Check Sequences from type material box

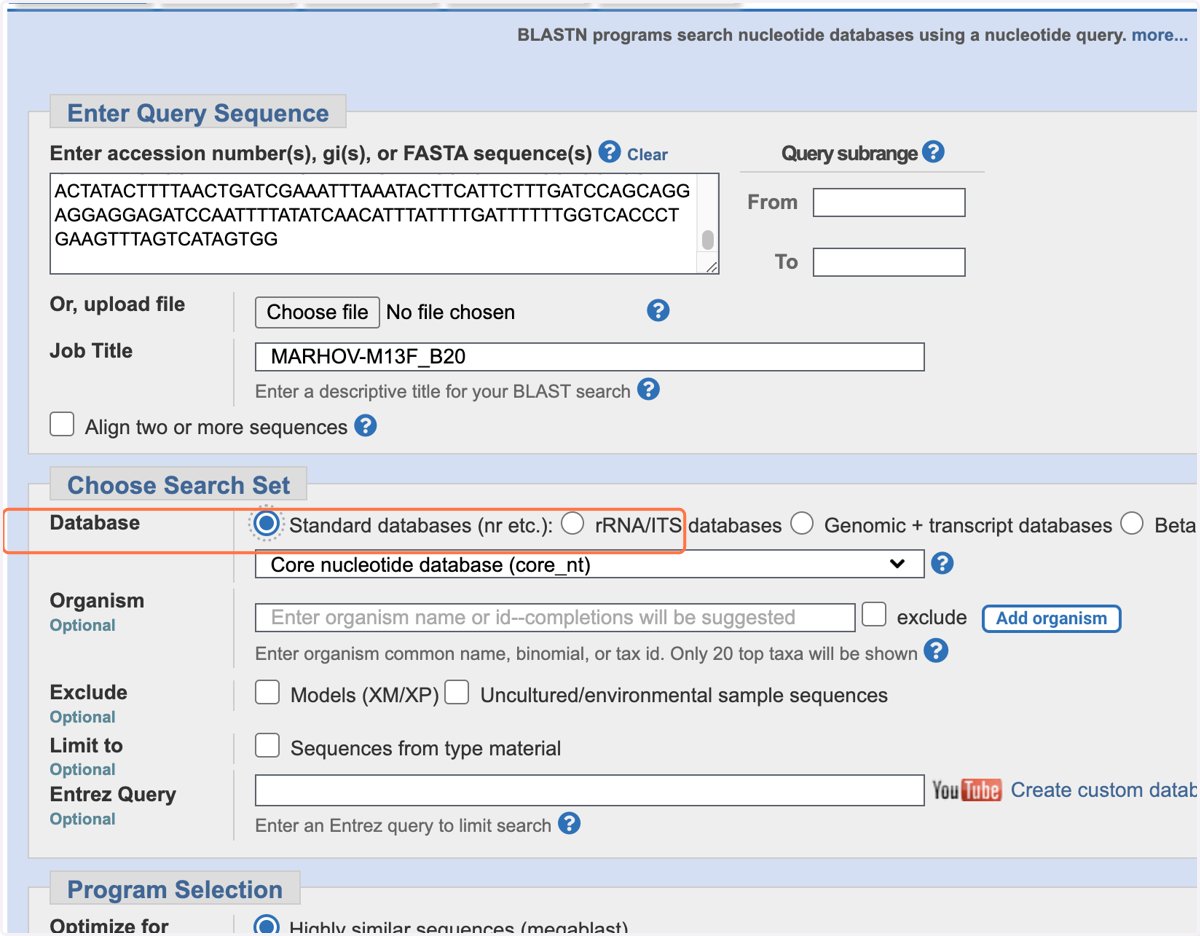[267, 745]
